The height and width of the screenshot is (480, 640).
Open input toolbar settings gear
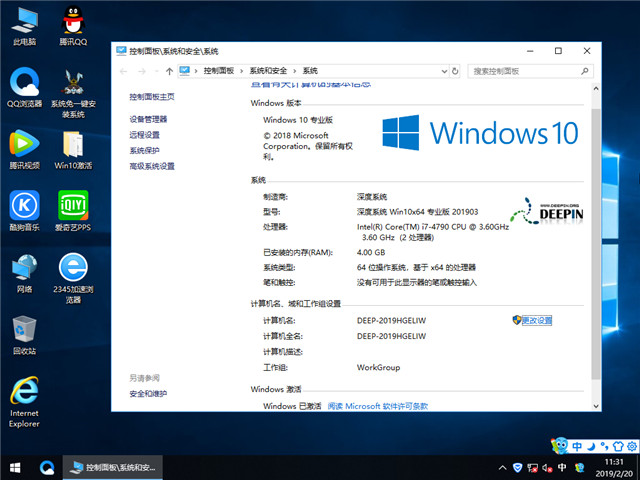632,446
